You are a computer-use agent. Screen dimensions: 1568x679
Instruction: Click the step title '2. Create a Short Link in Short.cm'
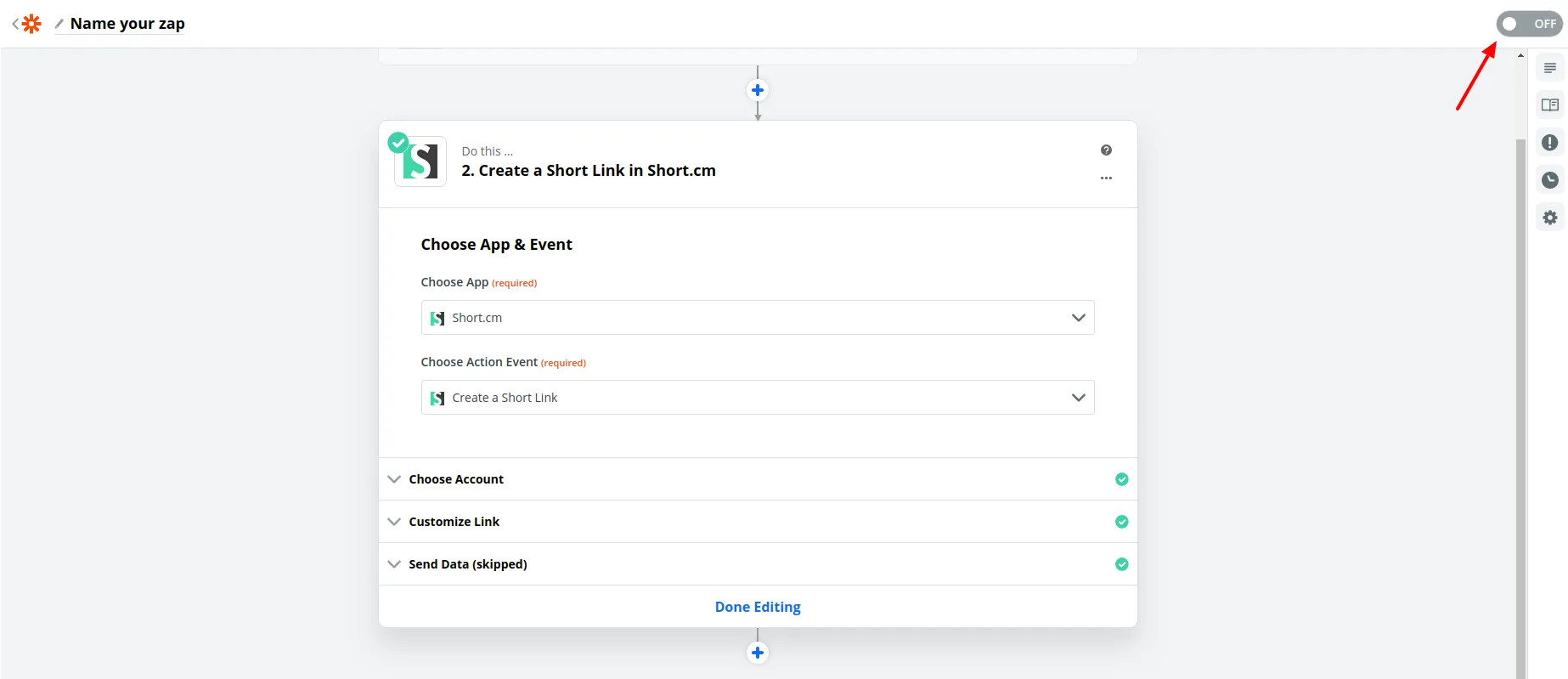coord(589,170)
